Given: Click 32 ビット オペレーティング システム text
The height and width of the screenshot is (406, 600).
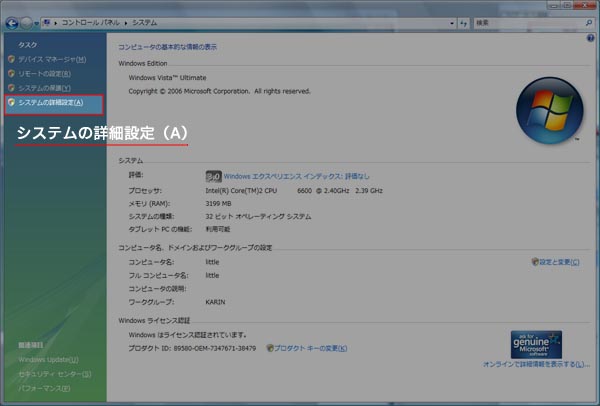Looking at the screenshot, I should (x=258, y=217).
